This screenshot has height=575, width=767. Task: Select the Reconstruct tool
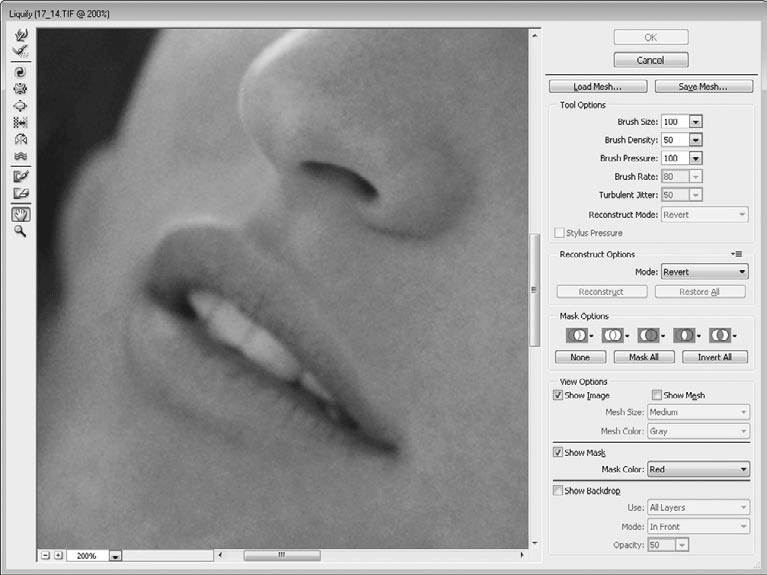click(21, 51)
